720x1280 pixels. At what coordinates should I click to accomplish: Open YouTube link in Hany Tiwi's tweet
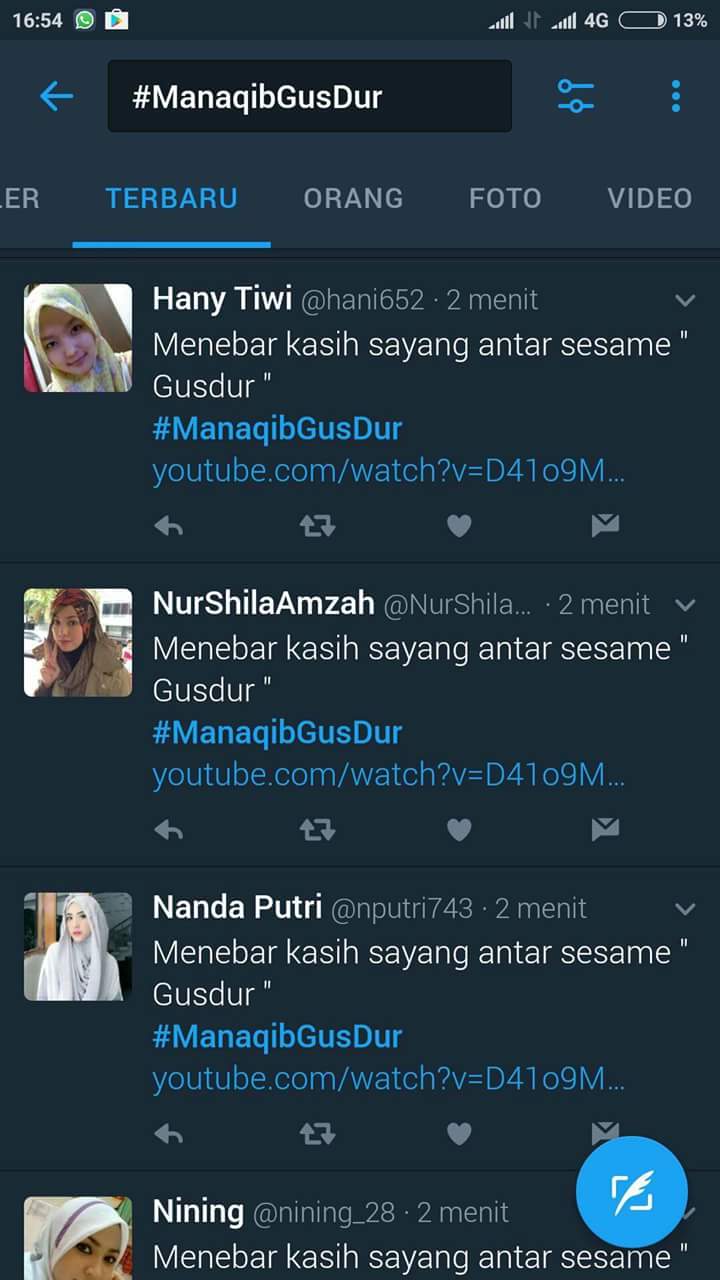389,471
